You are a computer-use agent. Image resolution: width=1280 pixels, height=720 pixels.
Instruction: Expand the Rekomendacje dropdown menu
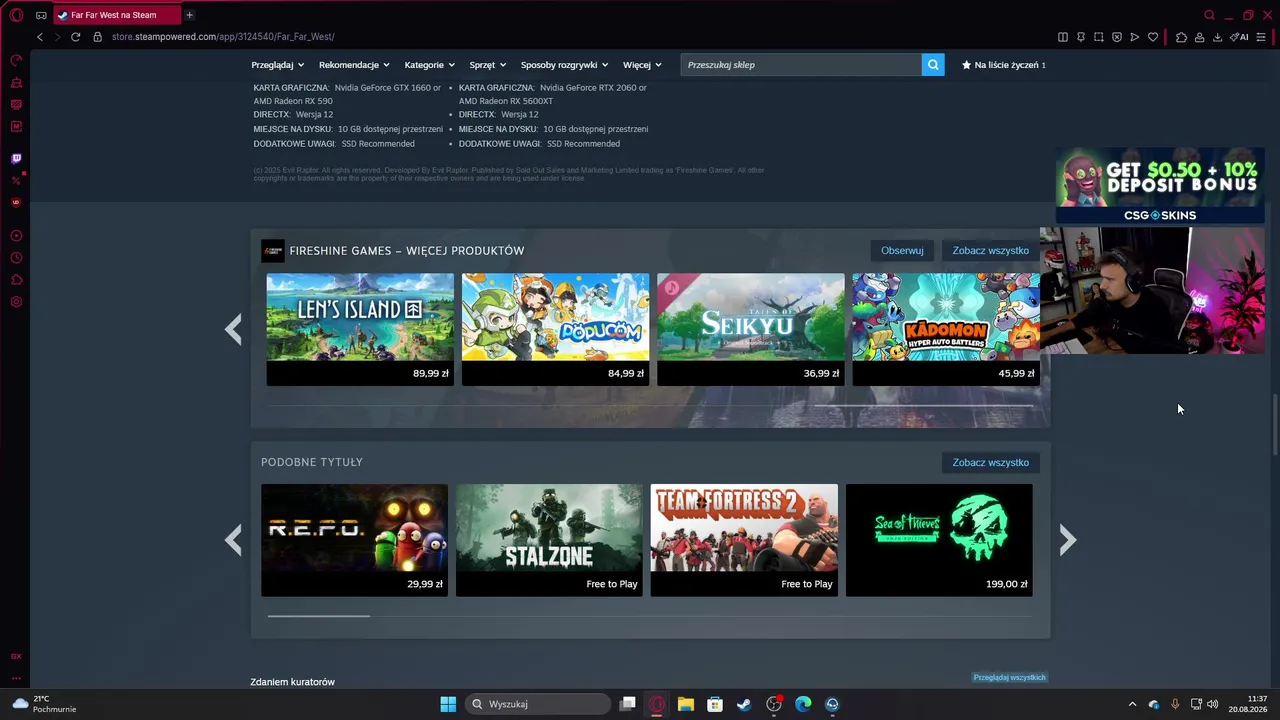click(x=355, y=65)
